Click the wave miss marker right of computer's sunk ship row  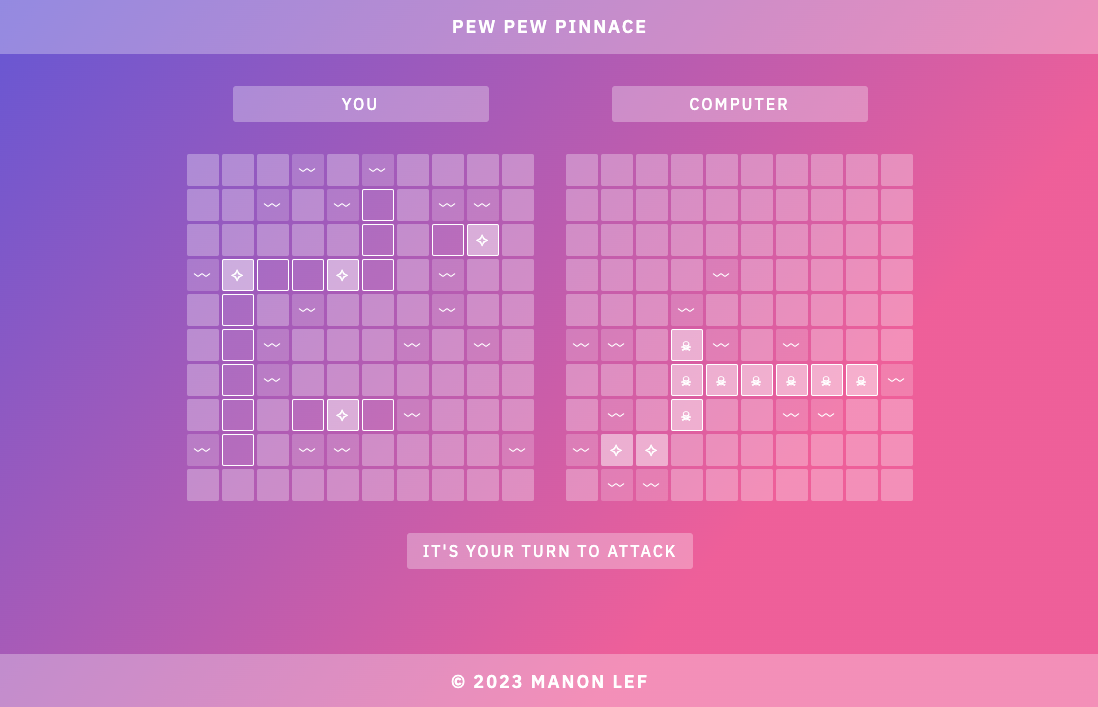897,380
